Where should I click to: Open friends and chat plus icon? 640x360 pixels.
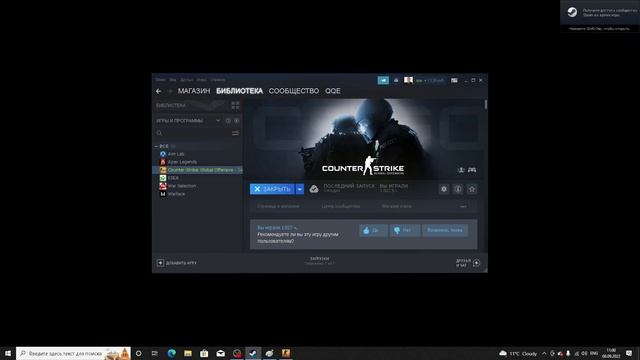coord(476,263)
